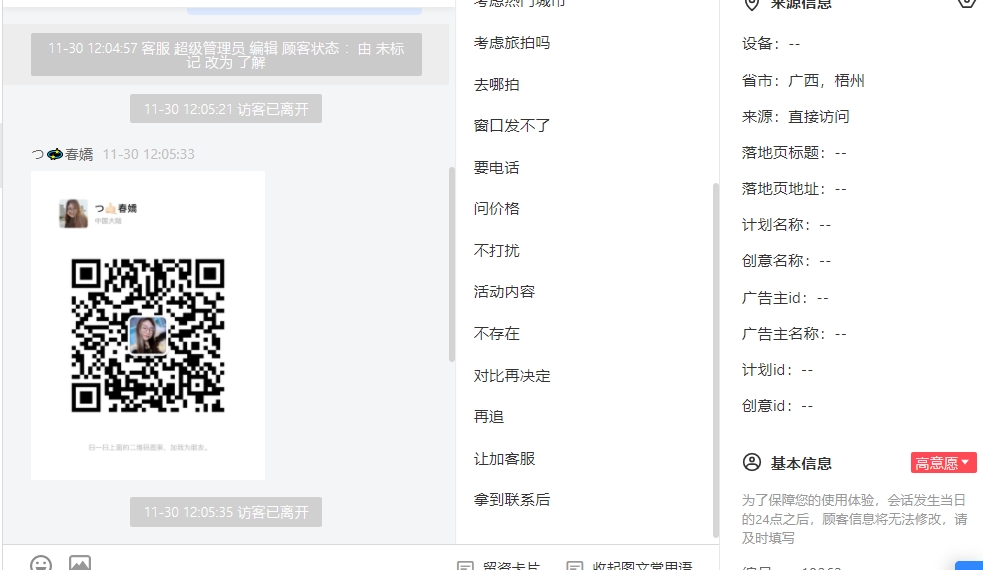
Task: Click the 创意名称 field
Action: [x=787, y=261]
